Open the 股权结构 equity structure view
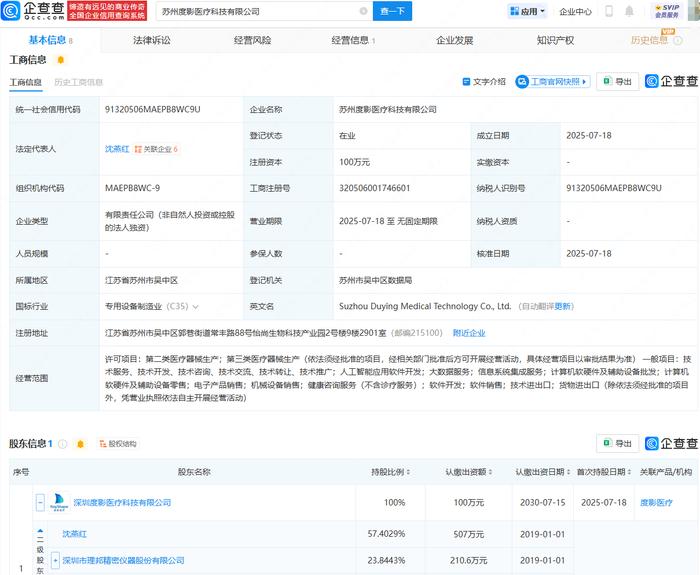 (118, 444)
